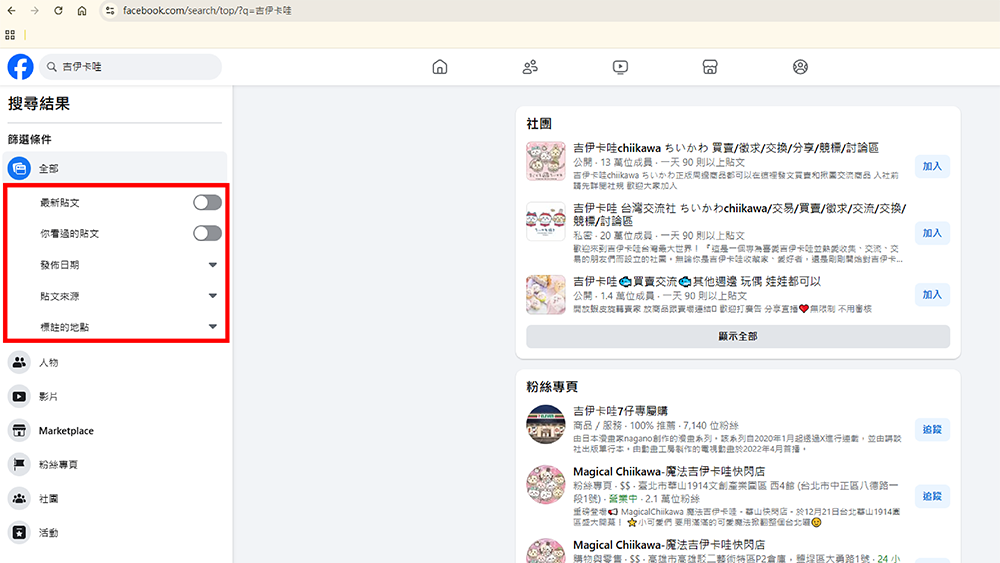Click the 最新貼文 label
This screenshot has width=1000, height=563.
59,203
